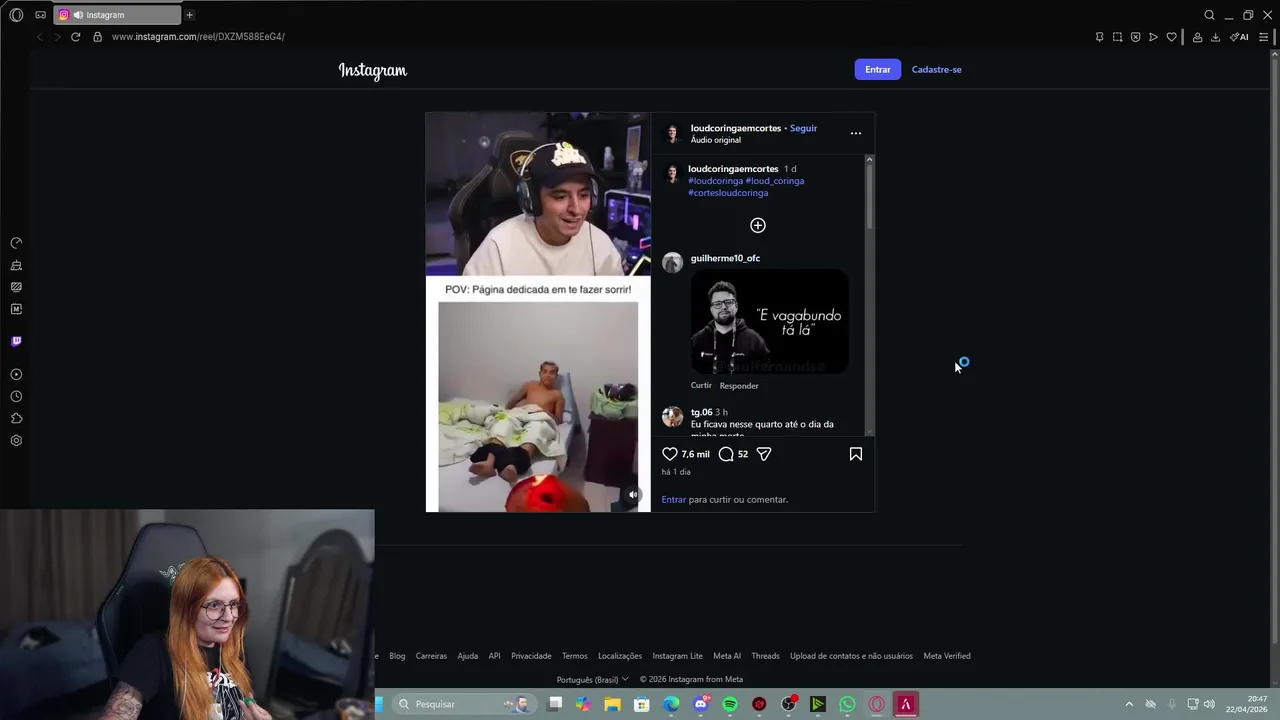
Task: Open the Privacidade footer link
Action: pyautogui.click(x=531, y=656)
